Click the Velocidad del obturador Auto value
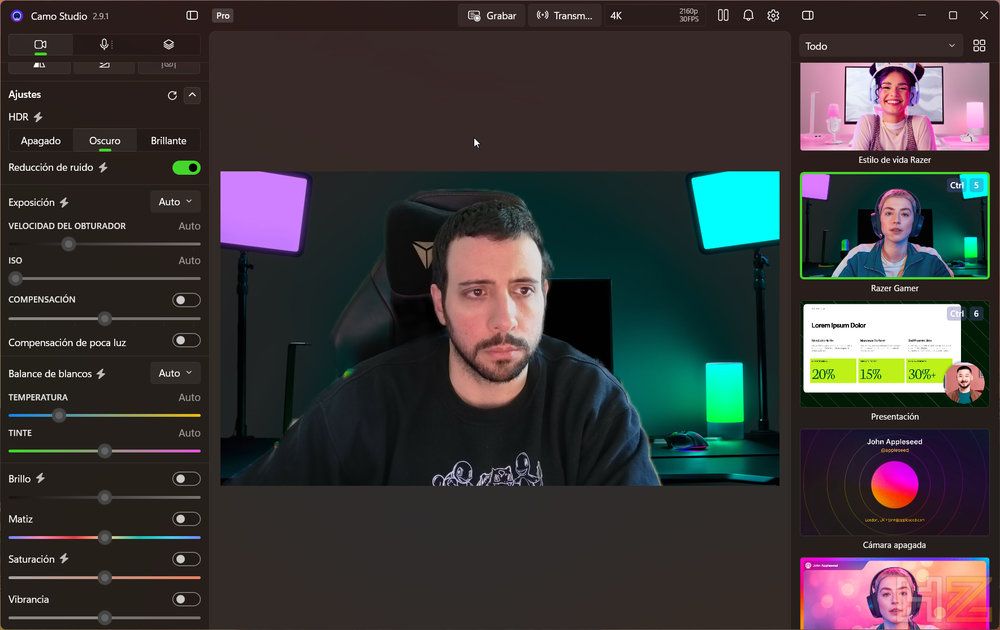Viewport: 1000px width, 630px height. [189, 226]
